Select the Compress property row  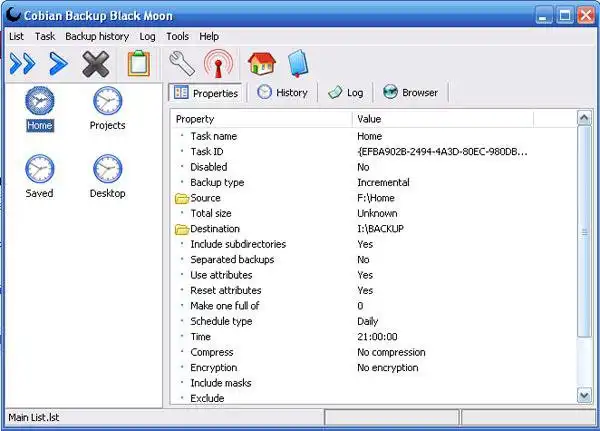coord(375,352)
